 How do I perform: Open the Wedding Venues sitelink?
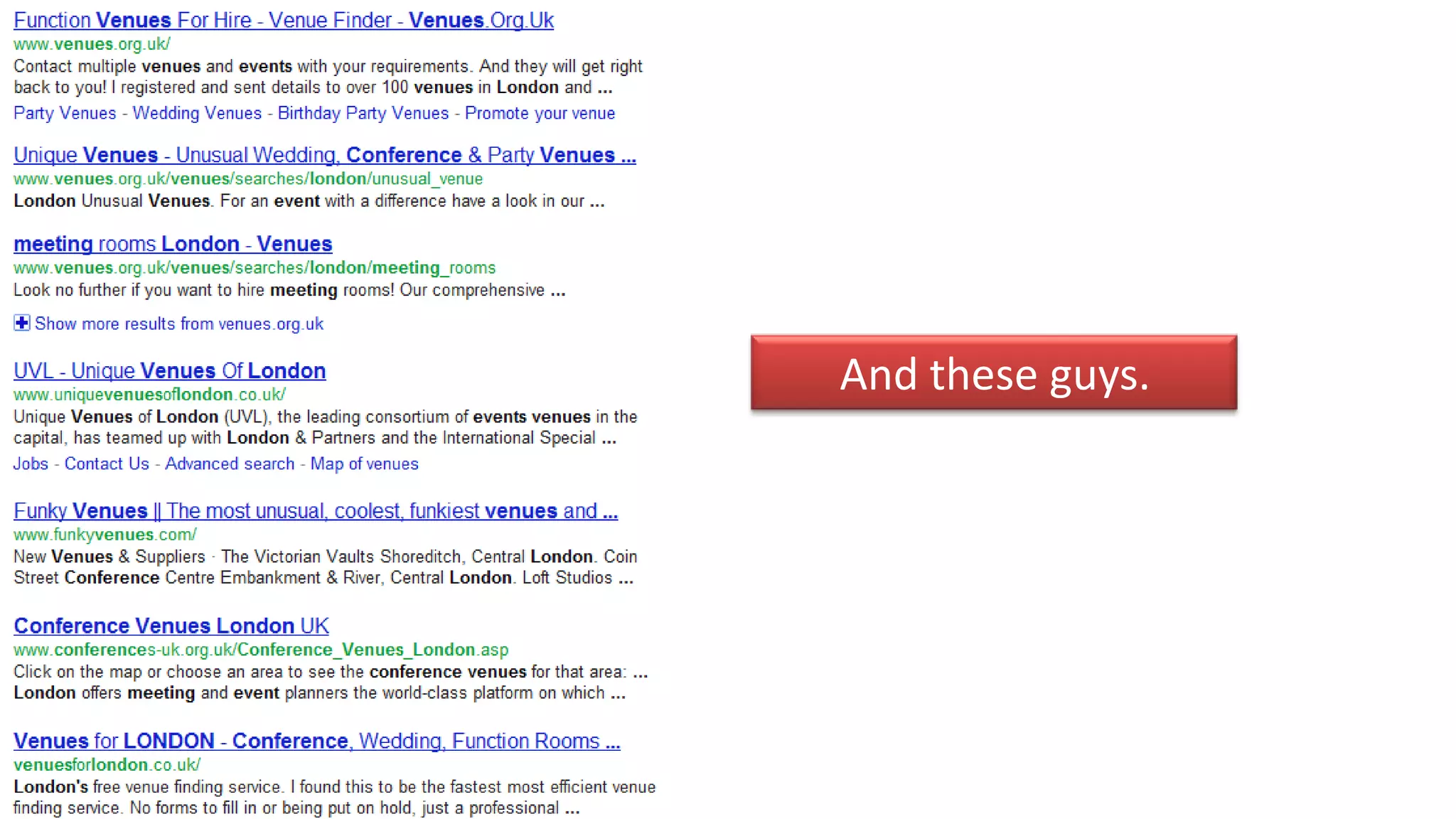[197, 114]
